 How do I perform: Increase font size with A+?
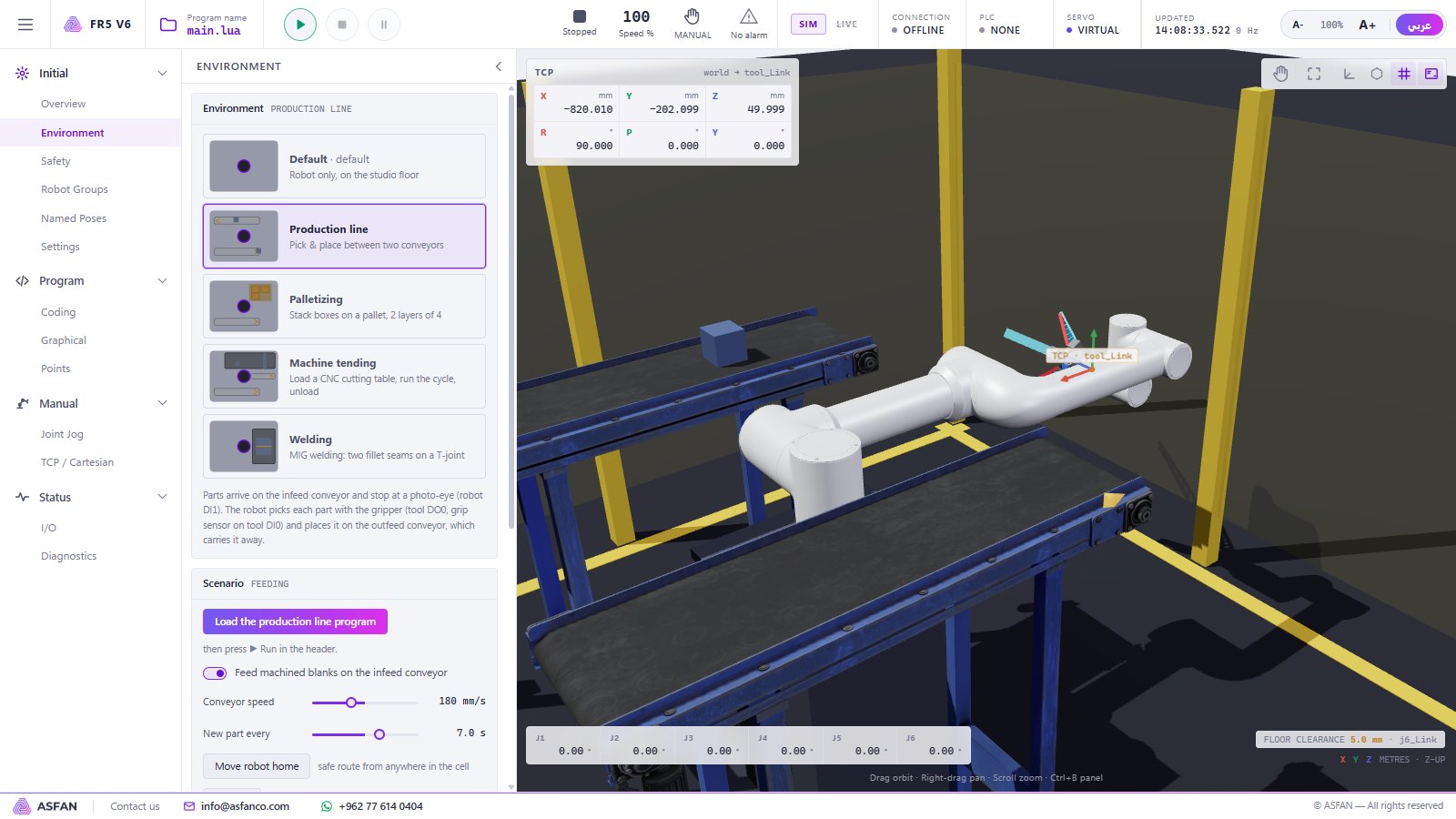point(1367,25)
